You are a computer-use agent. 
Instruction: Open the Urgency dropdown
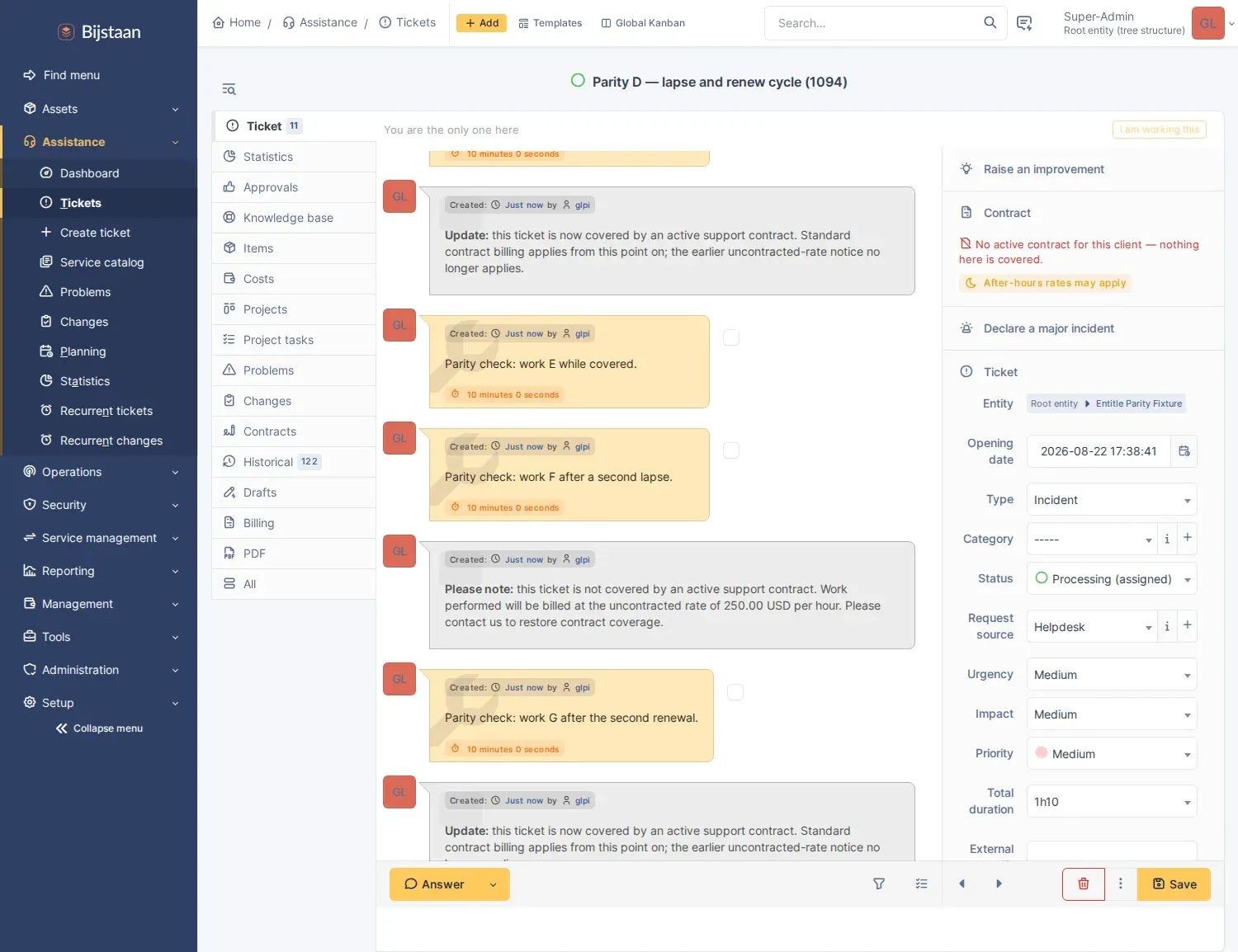coord(1112,675)
